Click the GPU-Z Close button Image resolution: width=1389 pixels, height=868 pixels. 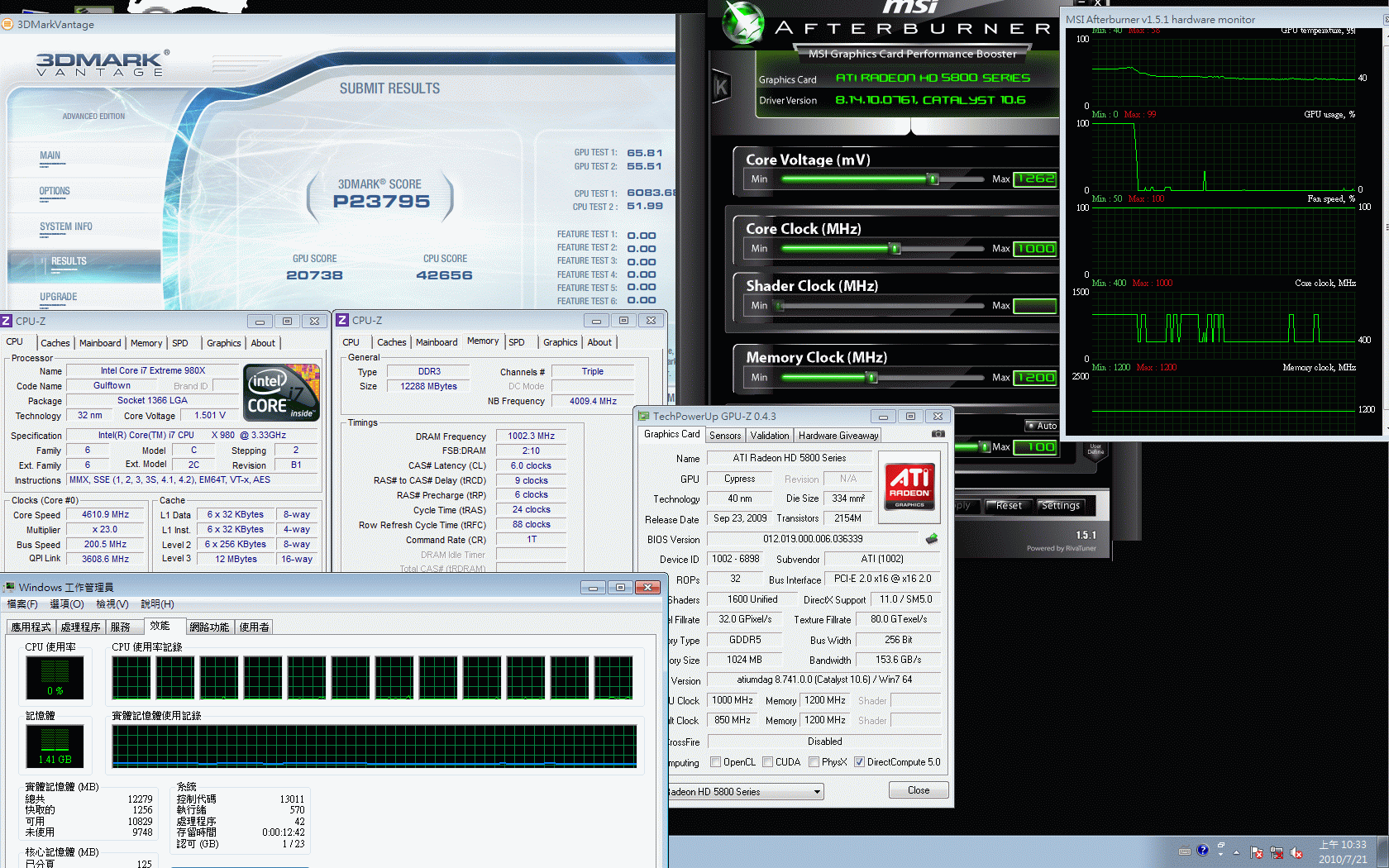(x=919, y=790)
